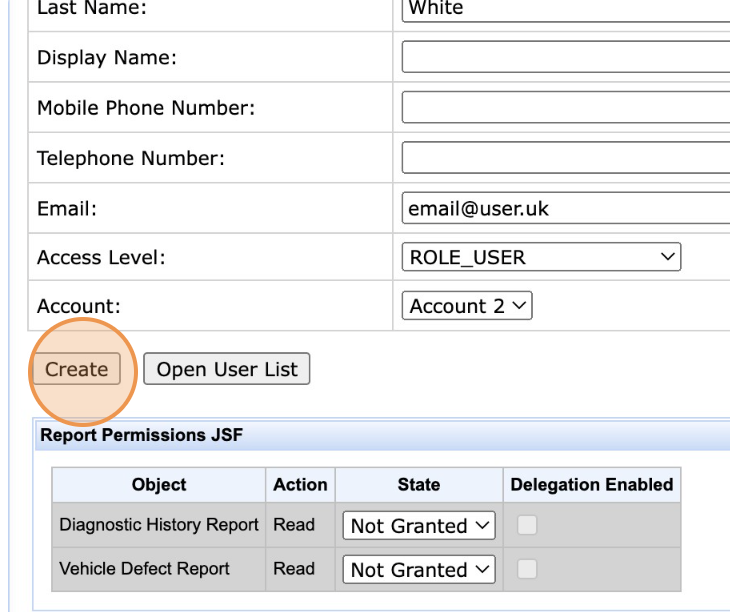Click the Email field with email@user.uk
Screen dimensions: 730x612
pyautogui.click(x=565, y=208)
